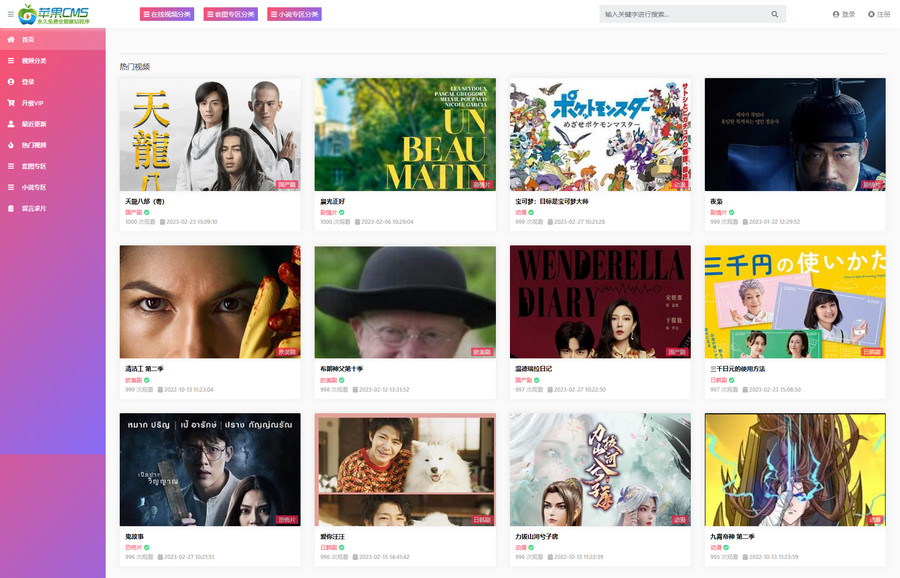Click the user circle icon beside top-right 登录
900x578 pixels.
click(x=836, y=15)
